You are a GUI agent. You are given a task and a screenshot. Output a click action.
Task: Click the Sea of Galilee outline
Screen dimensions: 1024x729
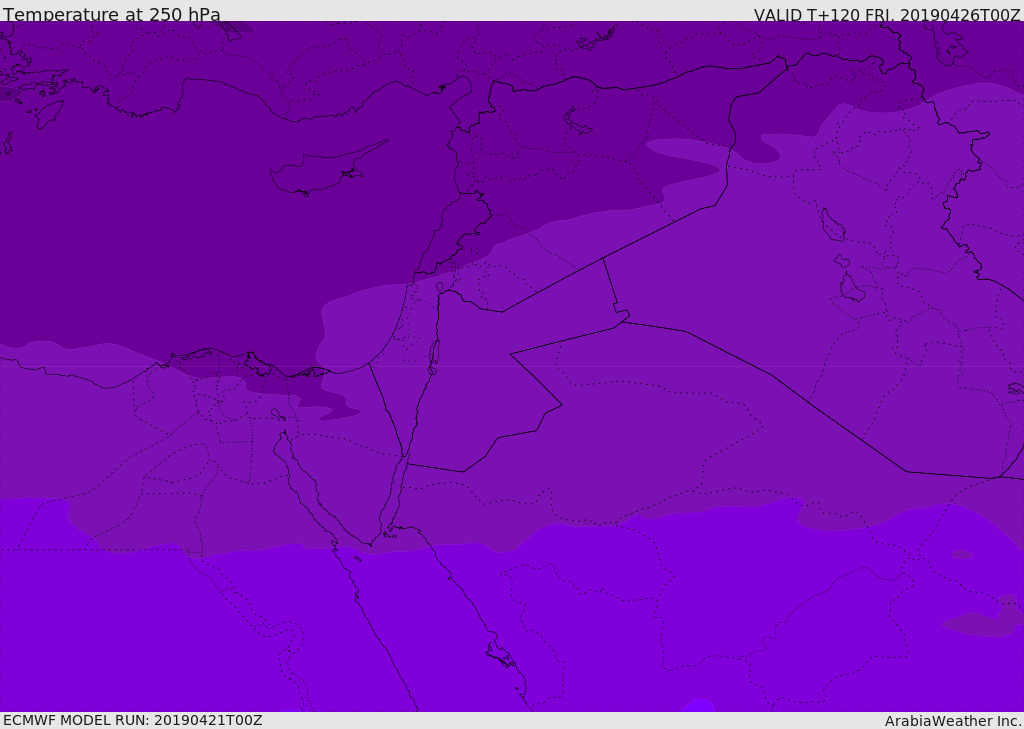440,287
